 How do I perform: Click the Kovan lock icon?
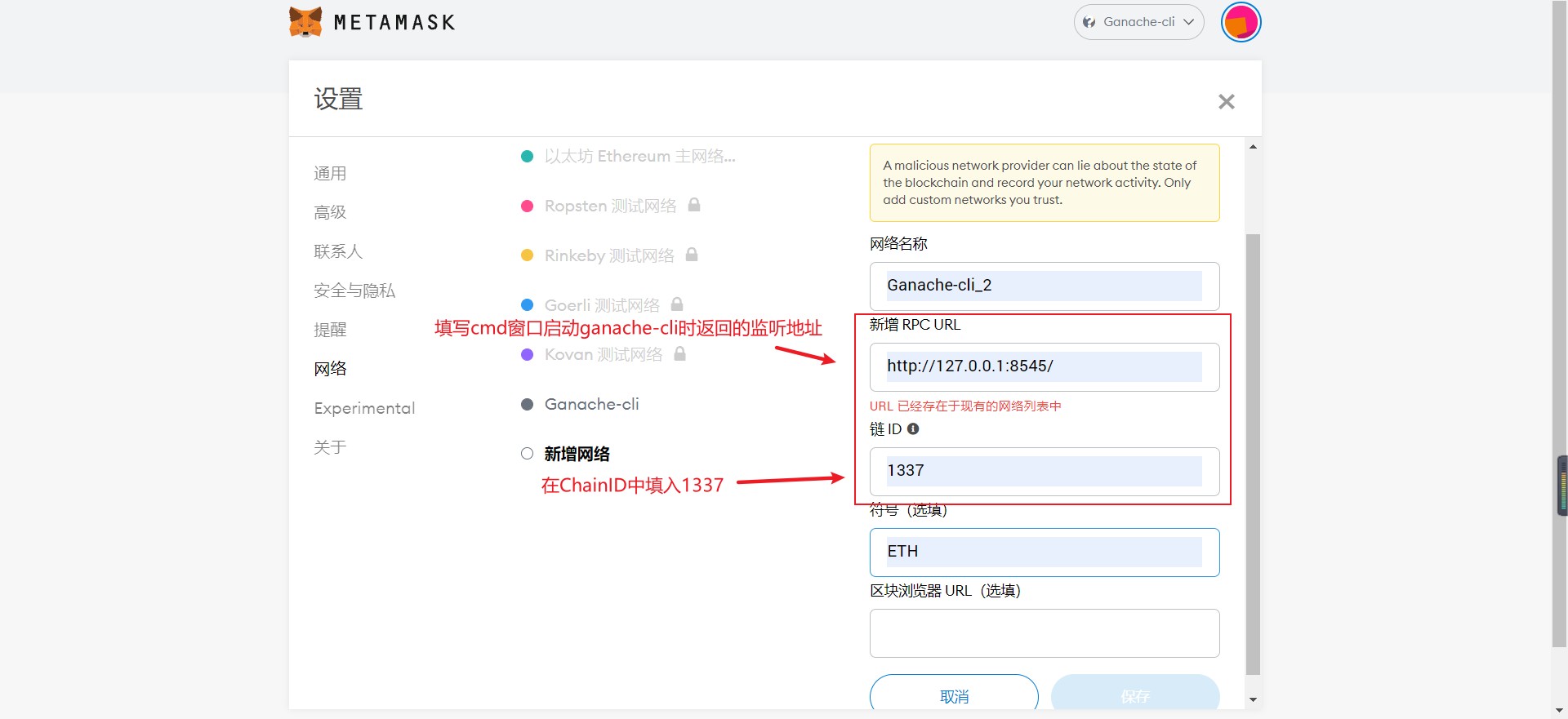[x=679, y=353]
